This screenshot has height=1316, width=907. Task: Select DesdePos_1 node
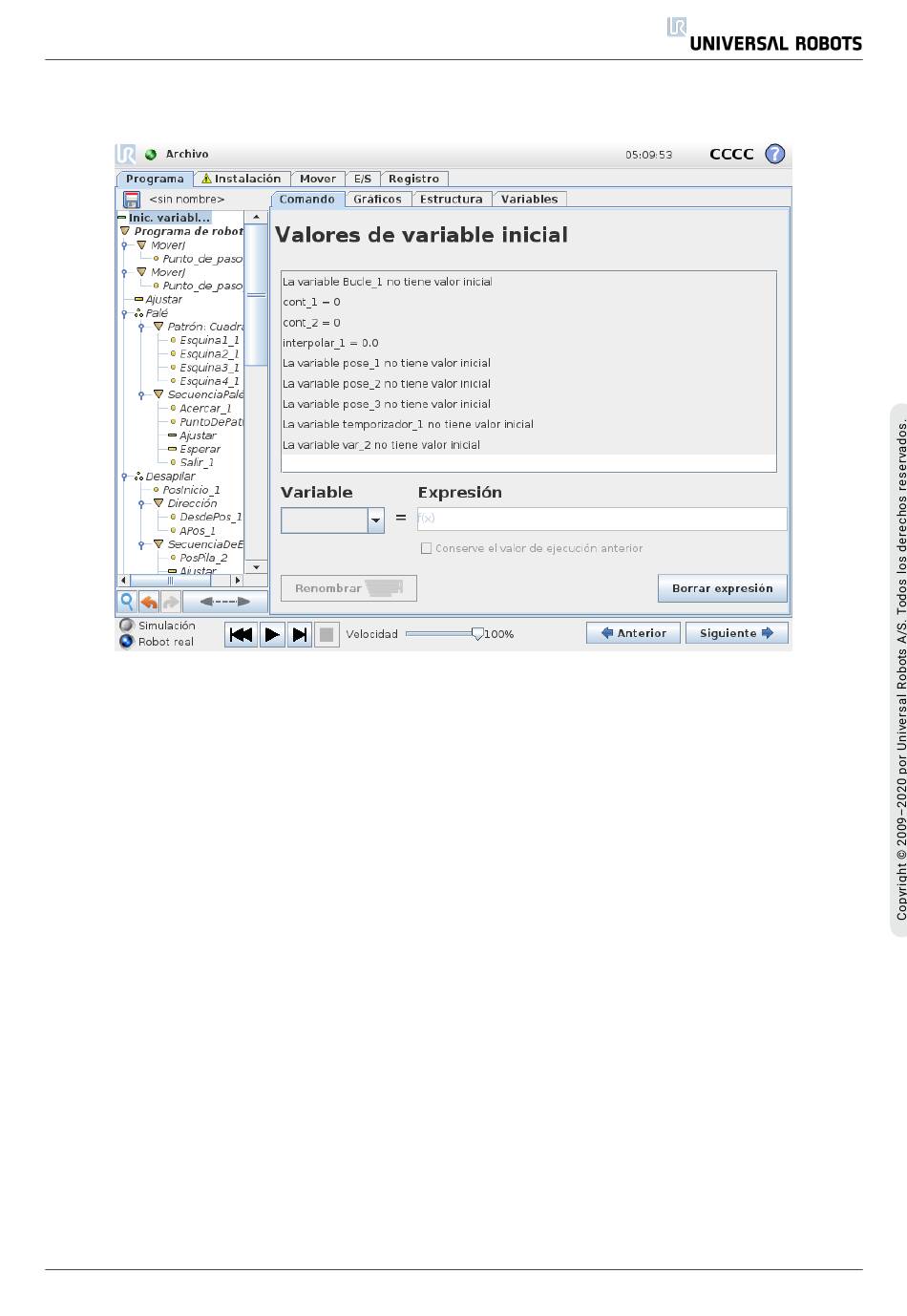pyautogui.click(x=210, y=517)
